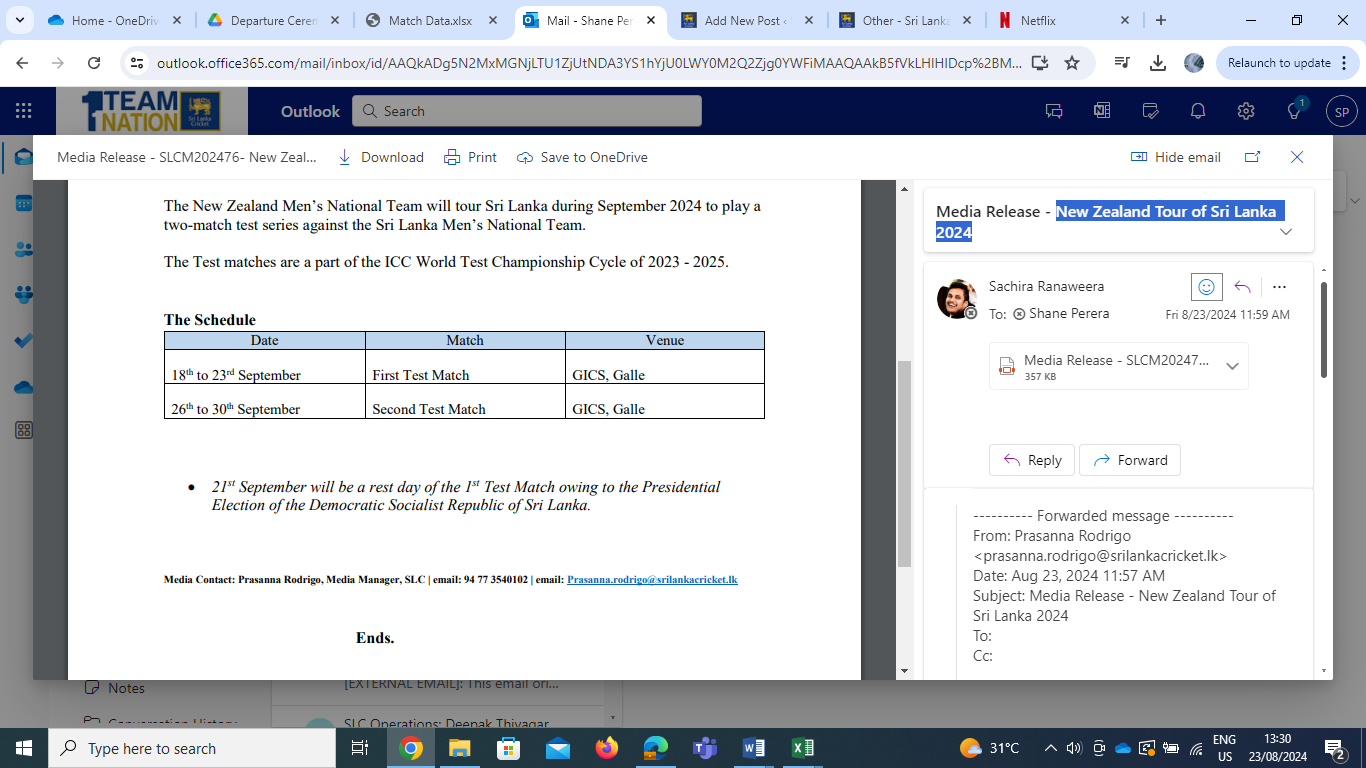This screenshot has width=1366, height=768.
Task: Click the Outlook Search box
Action: pos(527,111)
